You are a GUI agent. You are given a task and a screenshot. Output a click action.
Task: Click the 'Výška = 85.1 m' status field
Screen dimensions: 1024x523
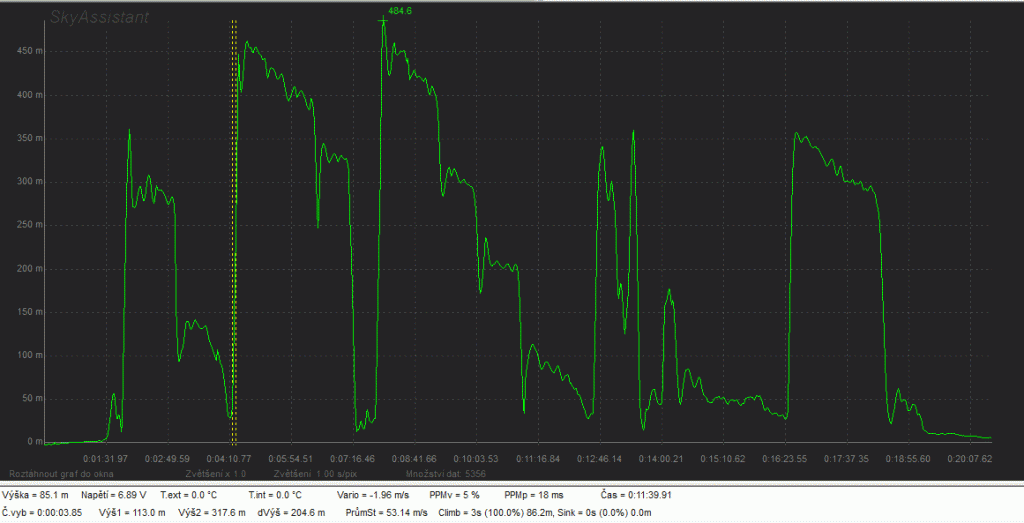pyautogui.click(x=37, y=494)
